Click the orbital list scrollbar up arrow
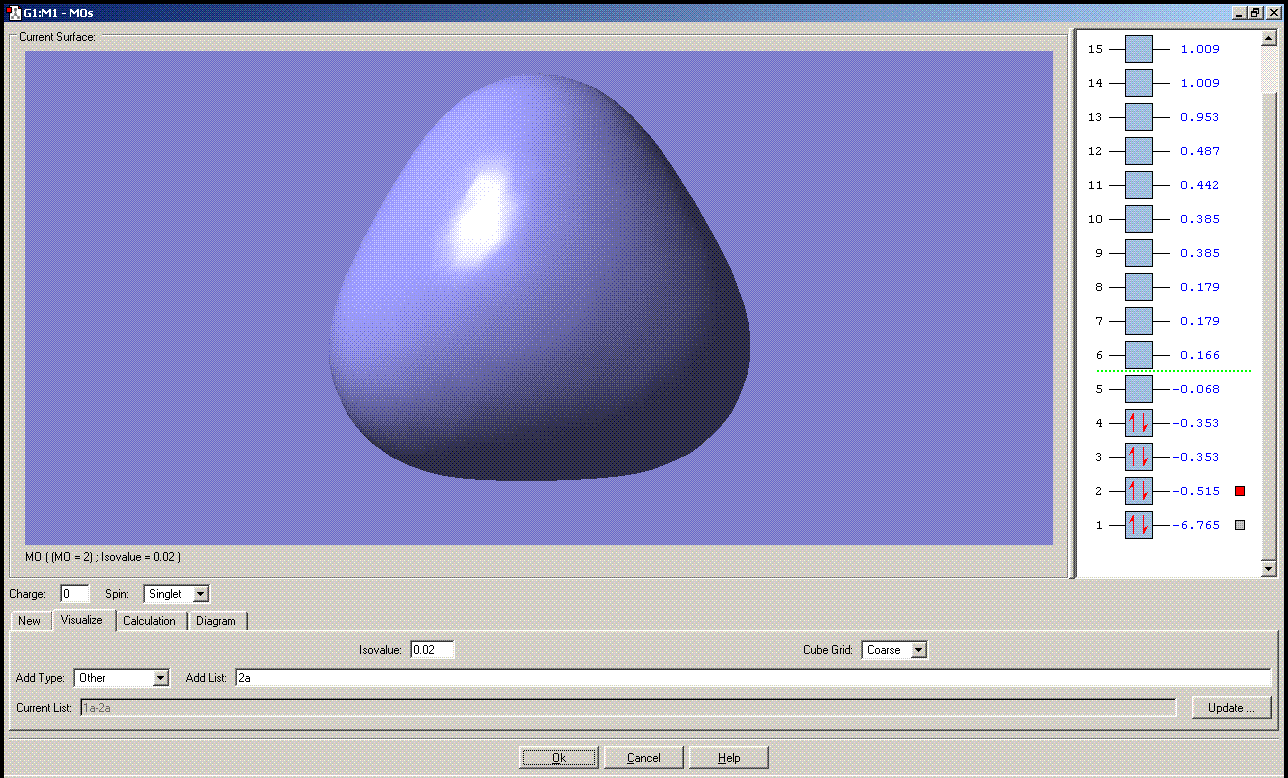 tap(1269, 39)
